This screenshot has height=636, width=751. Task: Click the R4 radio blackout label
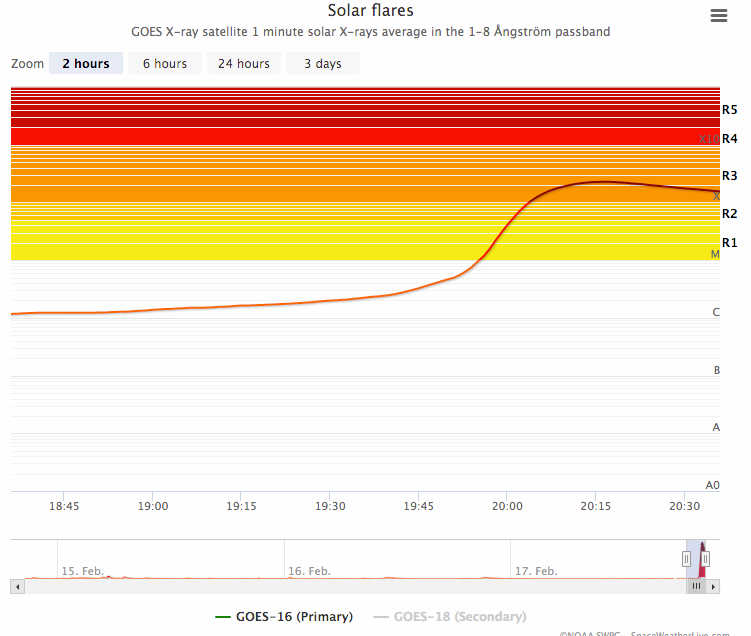[x=729, y=139]
